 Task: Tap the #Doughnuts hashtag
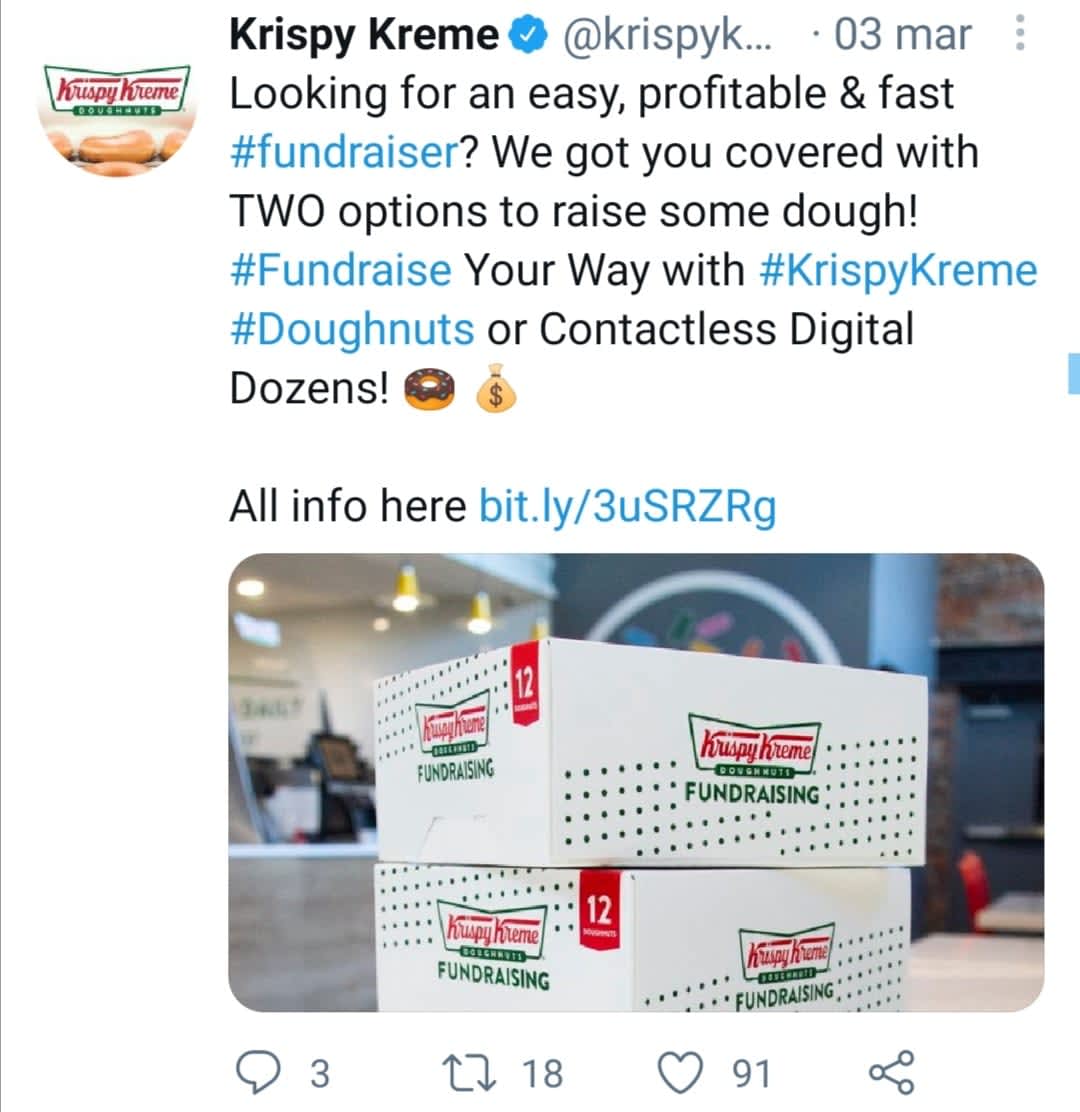click(x=352, y=329)
